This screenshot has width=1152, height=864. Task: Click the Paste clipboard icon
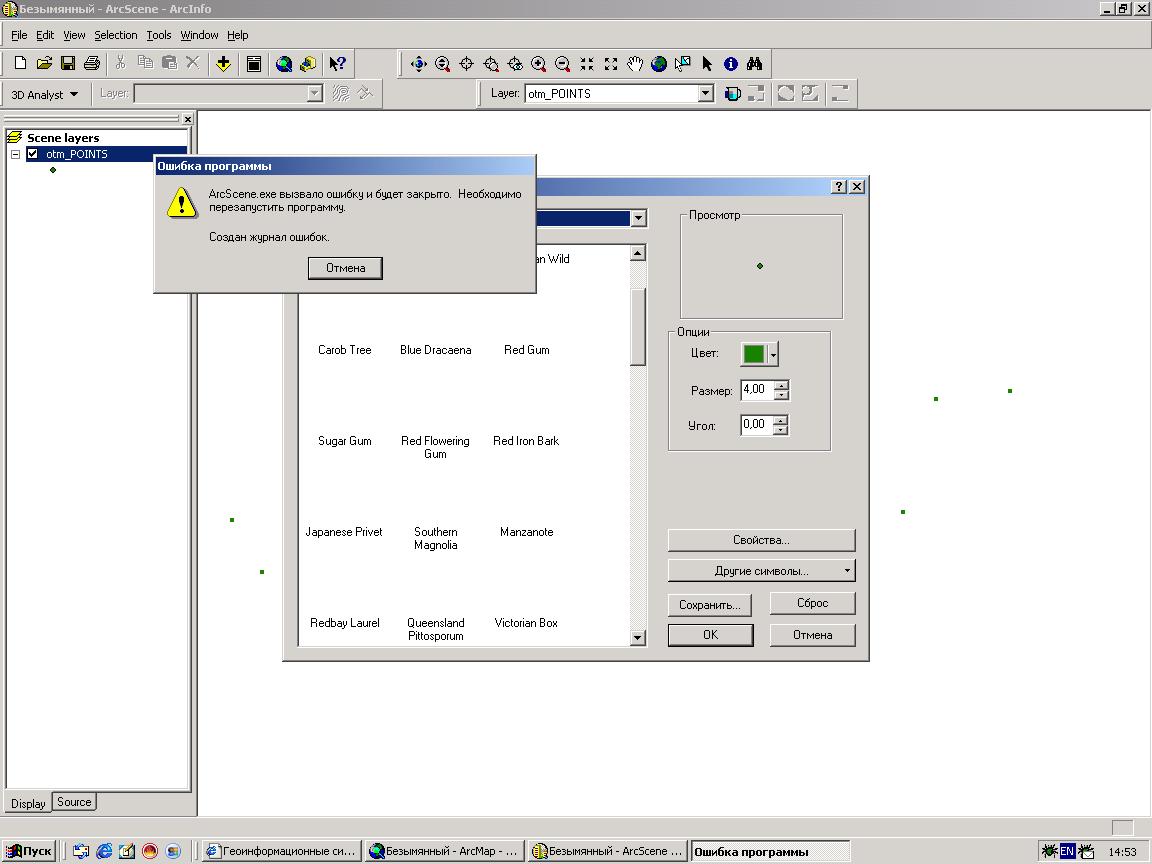coord(169,64)
